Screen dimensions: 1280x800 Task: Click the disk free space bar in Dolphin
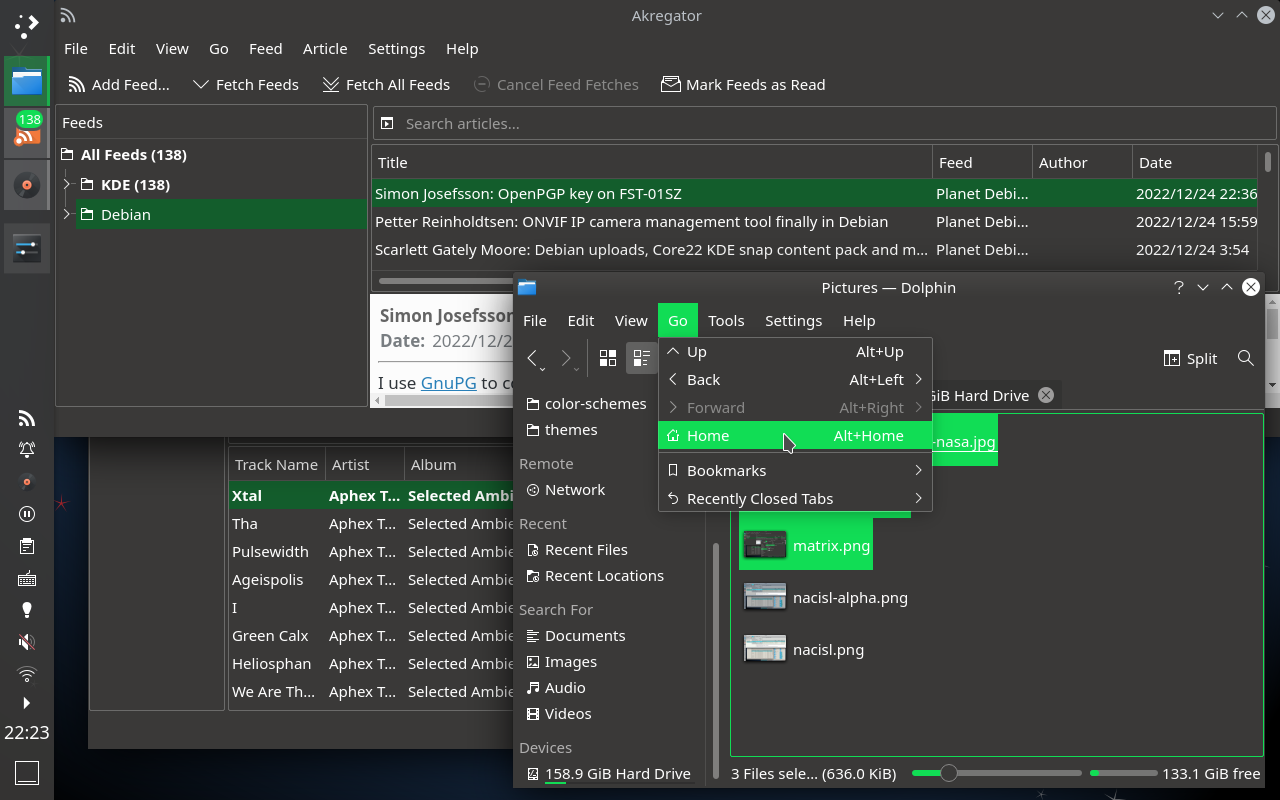tap(1123, 773)
